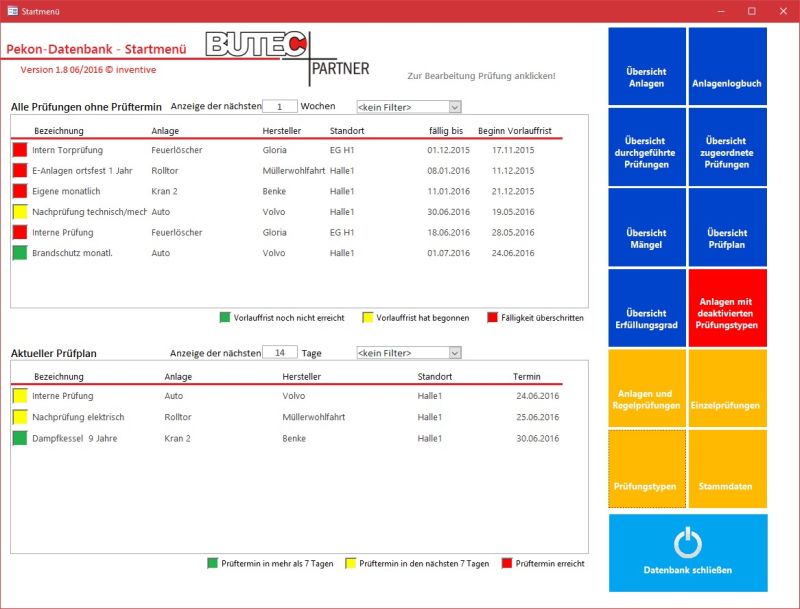Click Benke in Dampfkessel row
The height and width of the screenshot is (609, 800).
(294, 438)
